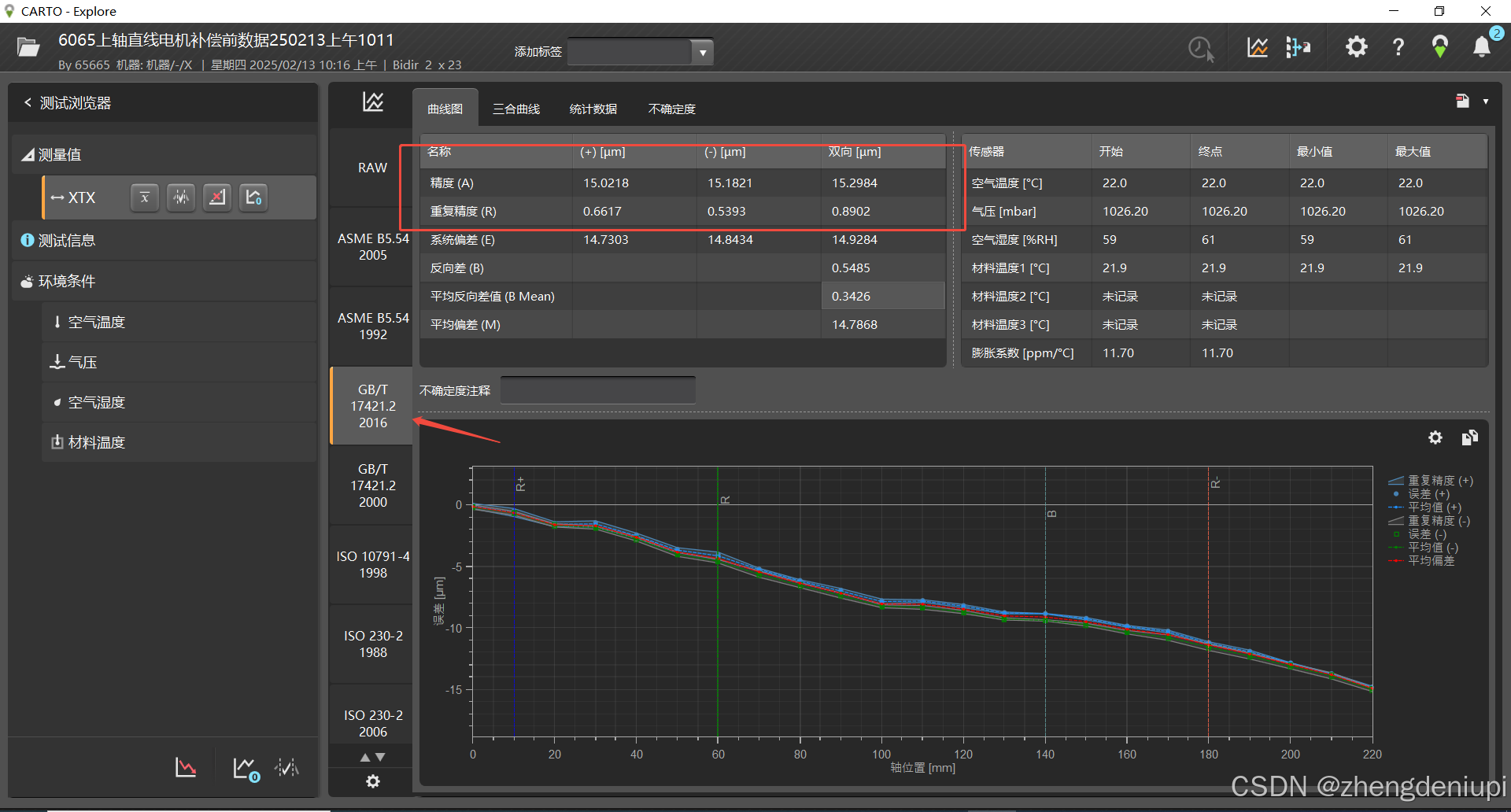Viewport: 1511px width, 812px height.
Task: Open chart settings gear icon
Action: pyautogui.click(x=1435, y=437)
